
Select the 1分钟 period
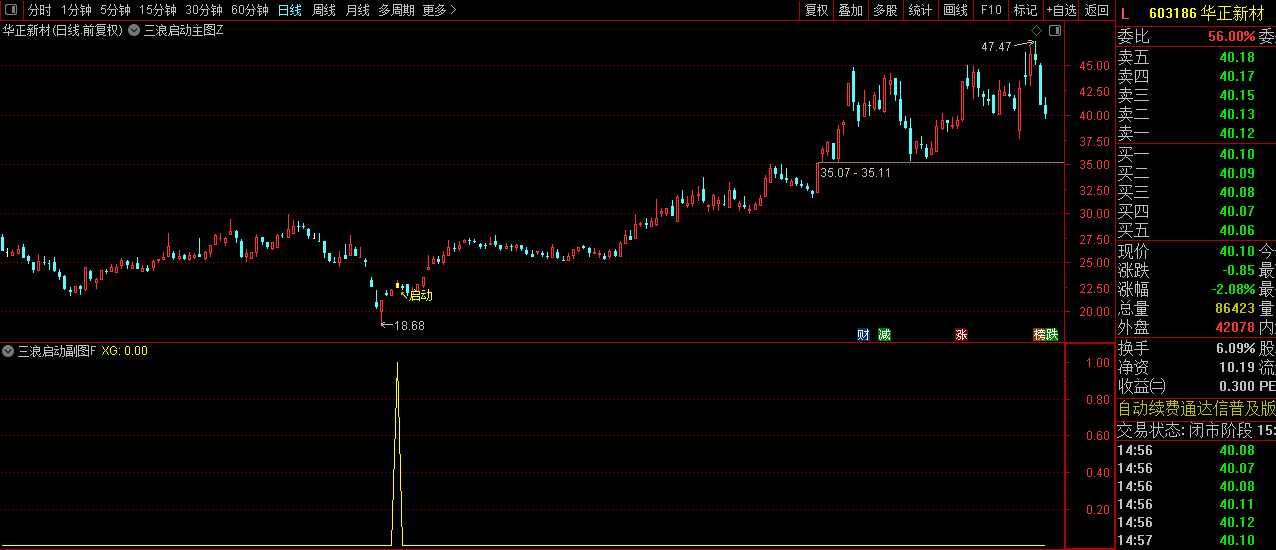point(76,10)
